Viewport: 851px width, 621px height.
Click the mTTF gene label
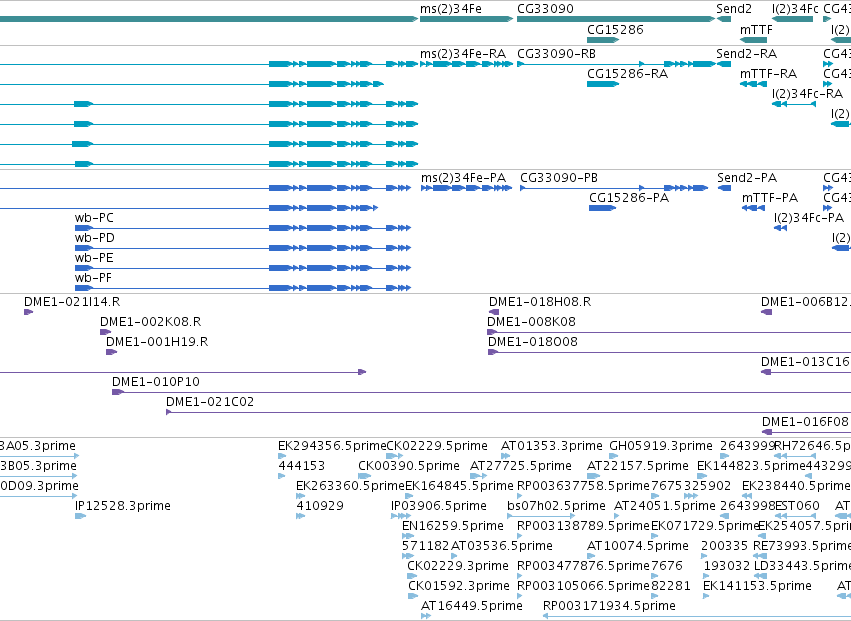pyautogui.click(x=756, y=29)
